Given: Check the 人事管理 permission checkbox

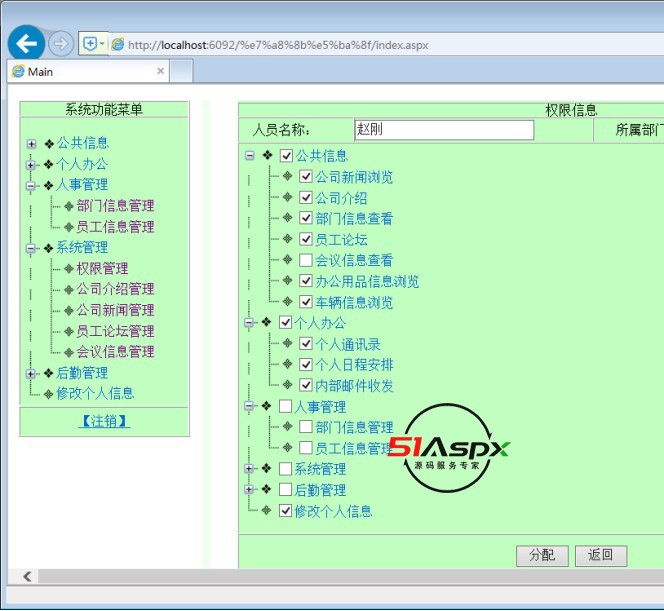Looking at the screenshot, I should [x=286, y=407].
